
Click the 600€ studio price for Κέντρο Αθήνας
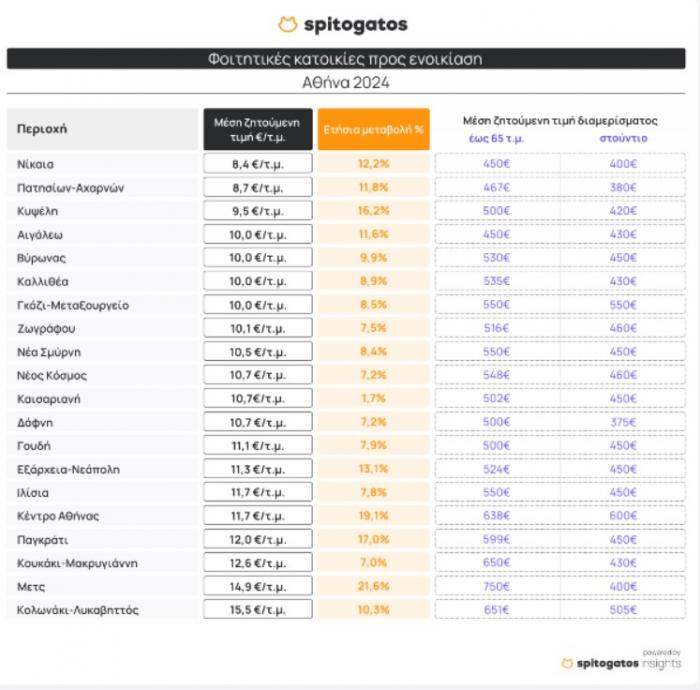click(623, 515)
